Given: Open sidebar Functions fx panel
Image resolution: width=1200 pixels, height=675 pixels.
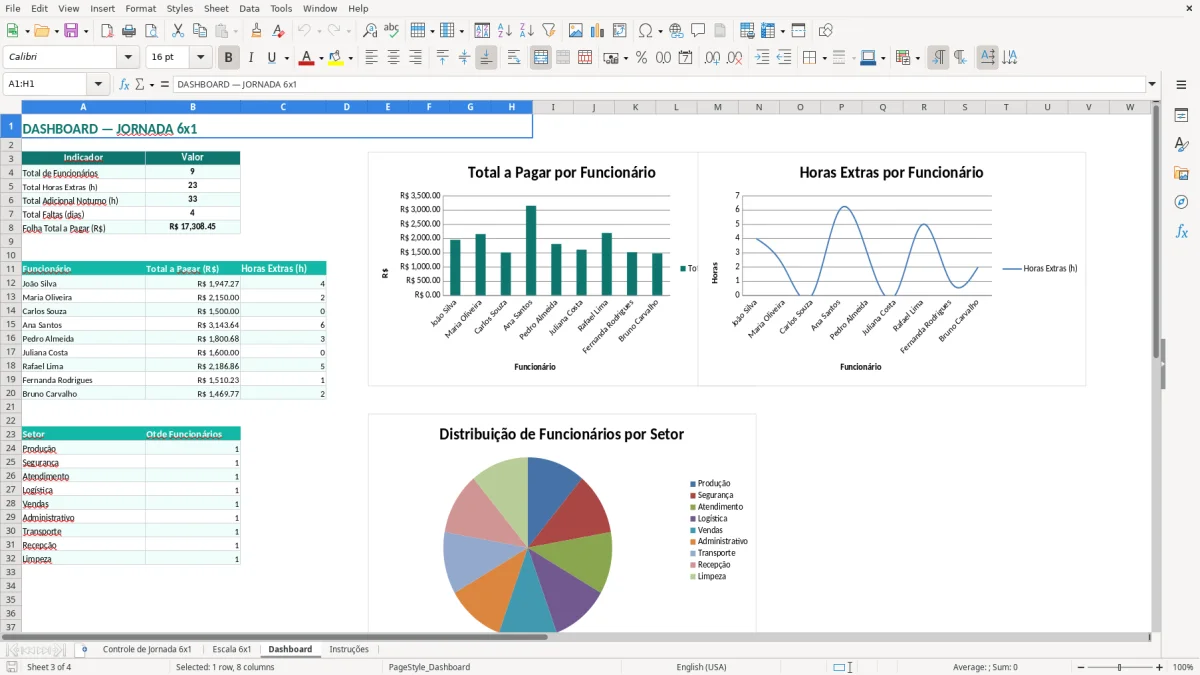Looking at the screenshot, I should [x=1181, y=231].
